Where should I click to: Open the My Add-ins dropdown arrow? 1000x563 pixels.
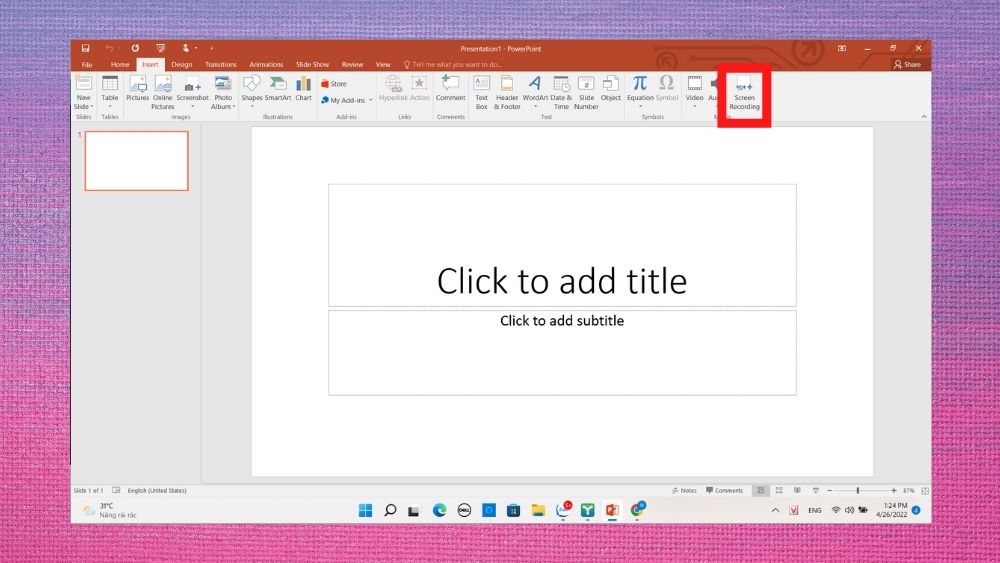coord(371,100)
